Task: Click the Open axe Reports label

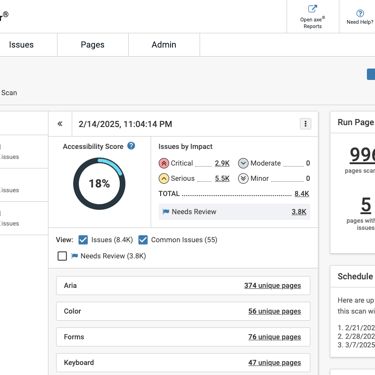Action: point(313,23)
